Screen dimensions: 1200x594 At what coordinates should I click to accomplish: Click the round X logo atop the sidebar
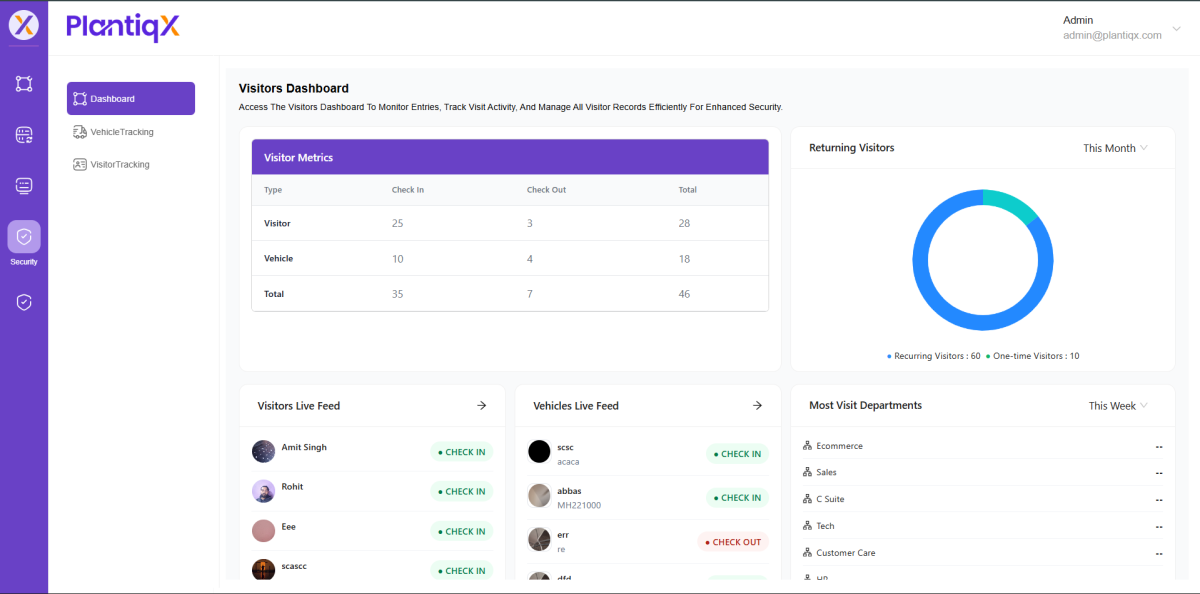pos(24,25)
